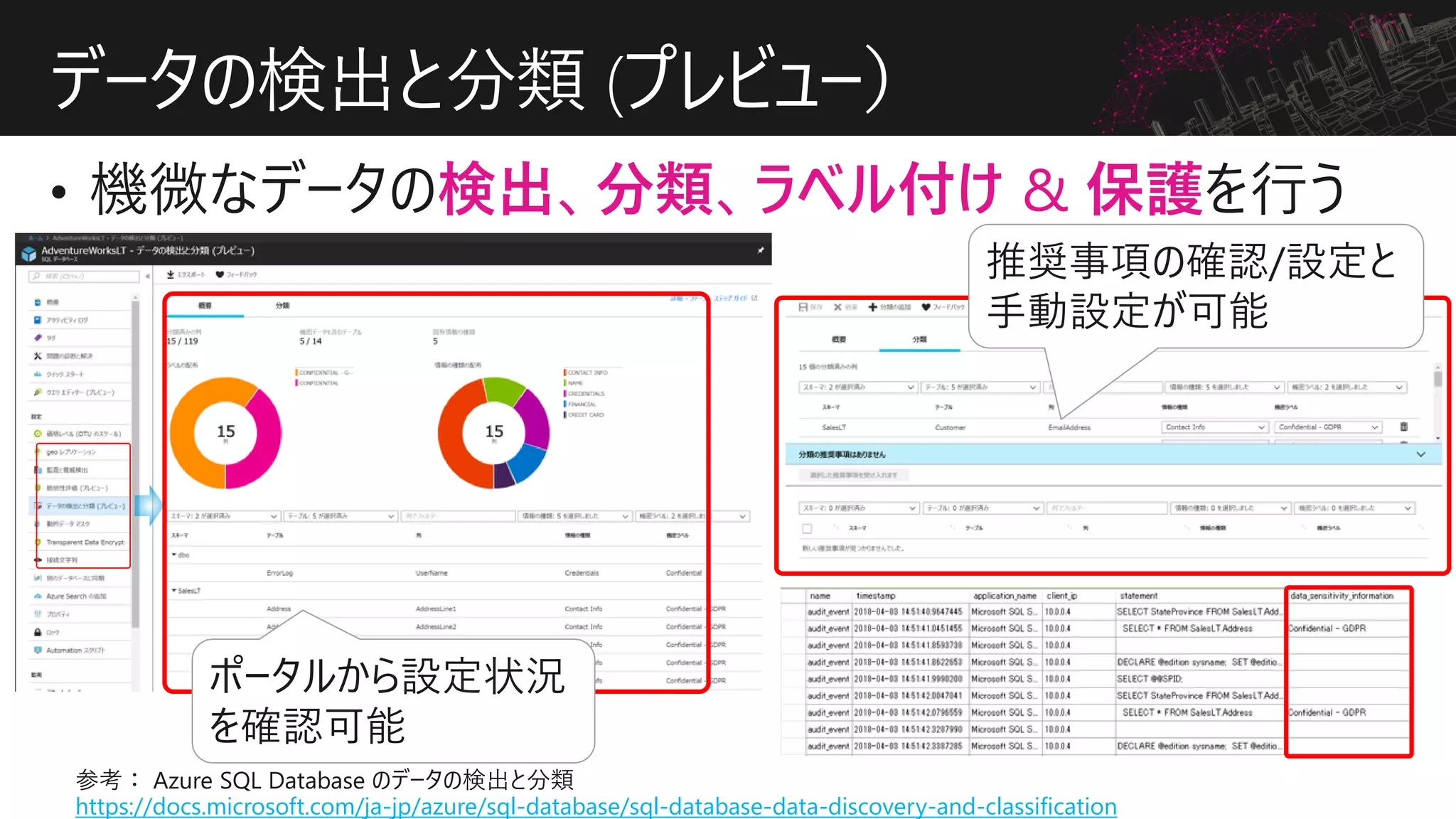Open the schema '0 selected' dropdown in the recommendations section

[x=860, y=508]
